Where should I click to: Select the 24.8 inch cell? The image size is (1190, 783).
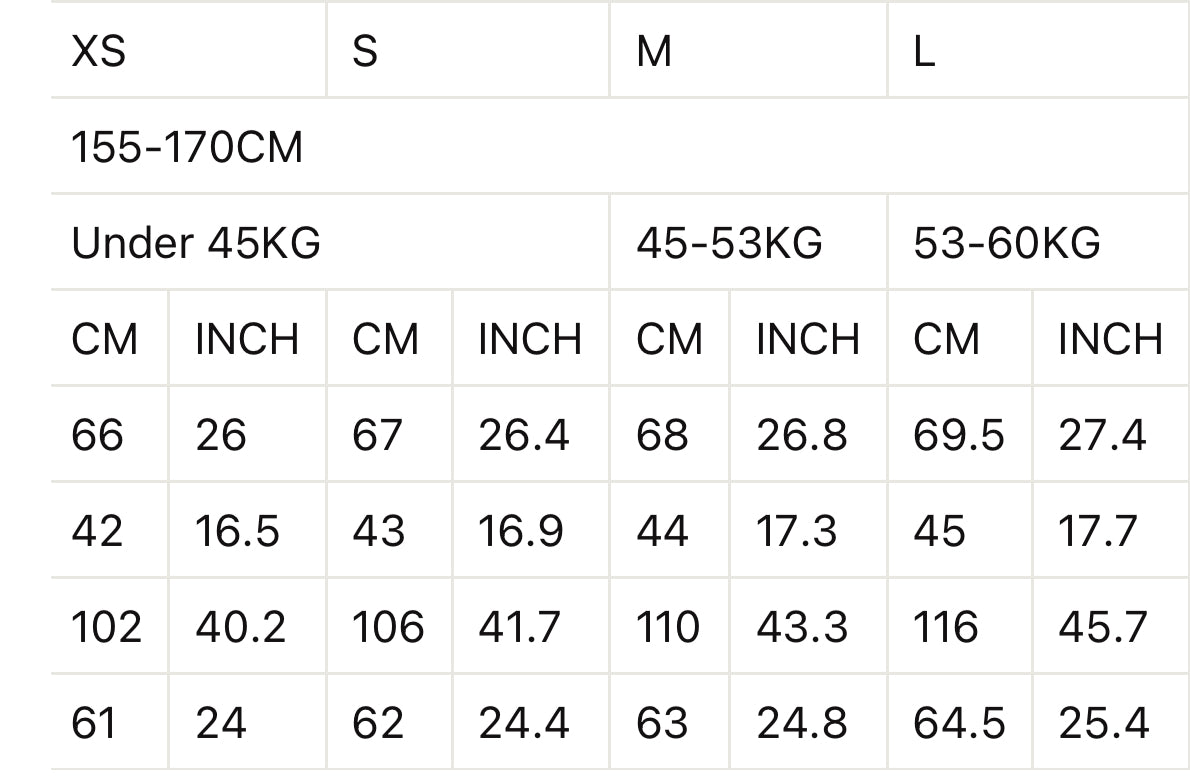802,723
